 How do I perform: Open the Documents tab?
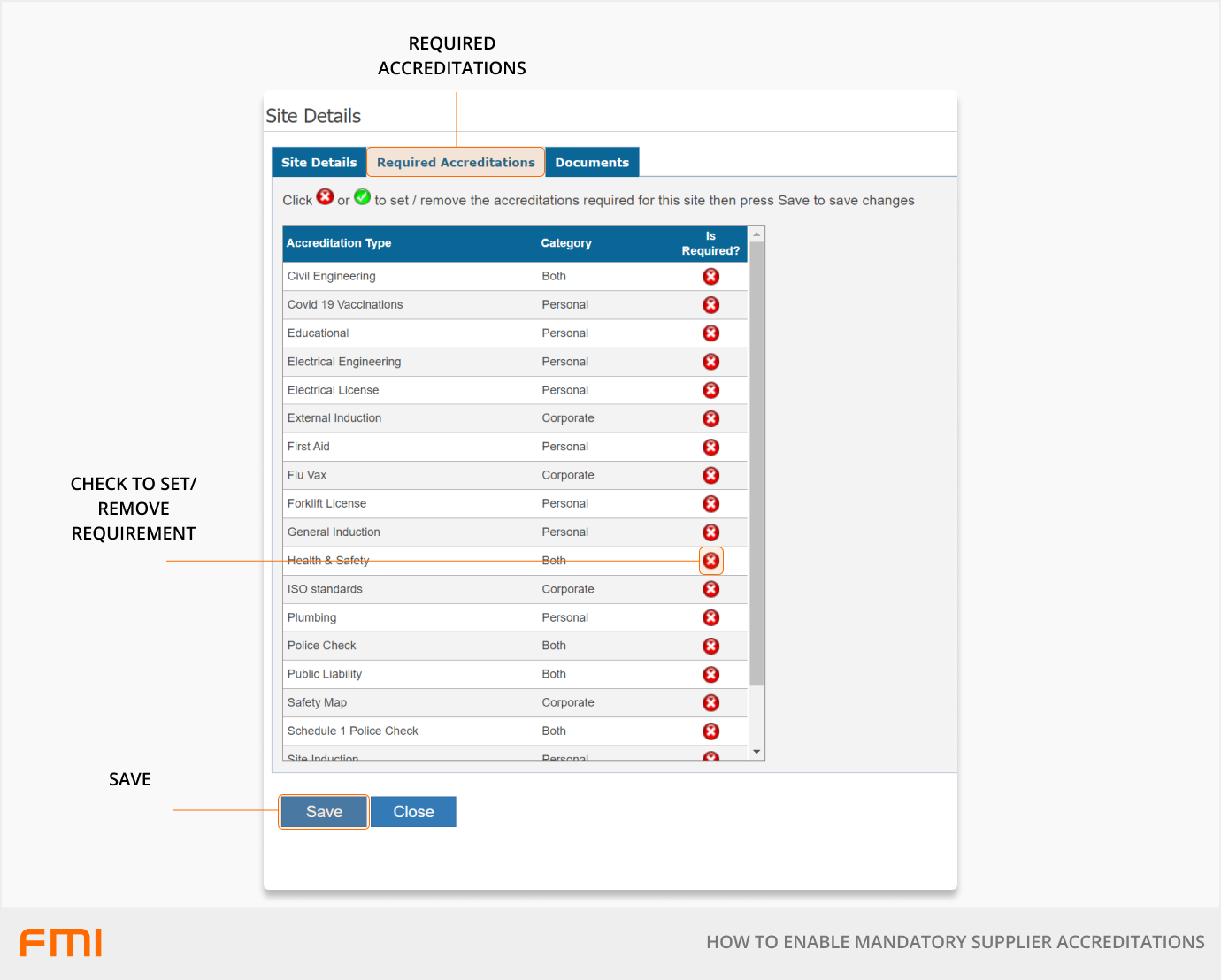pyautogui.click(x=592, y=163)
